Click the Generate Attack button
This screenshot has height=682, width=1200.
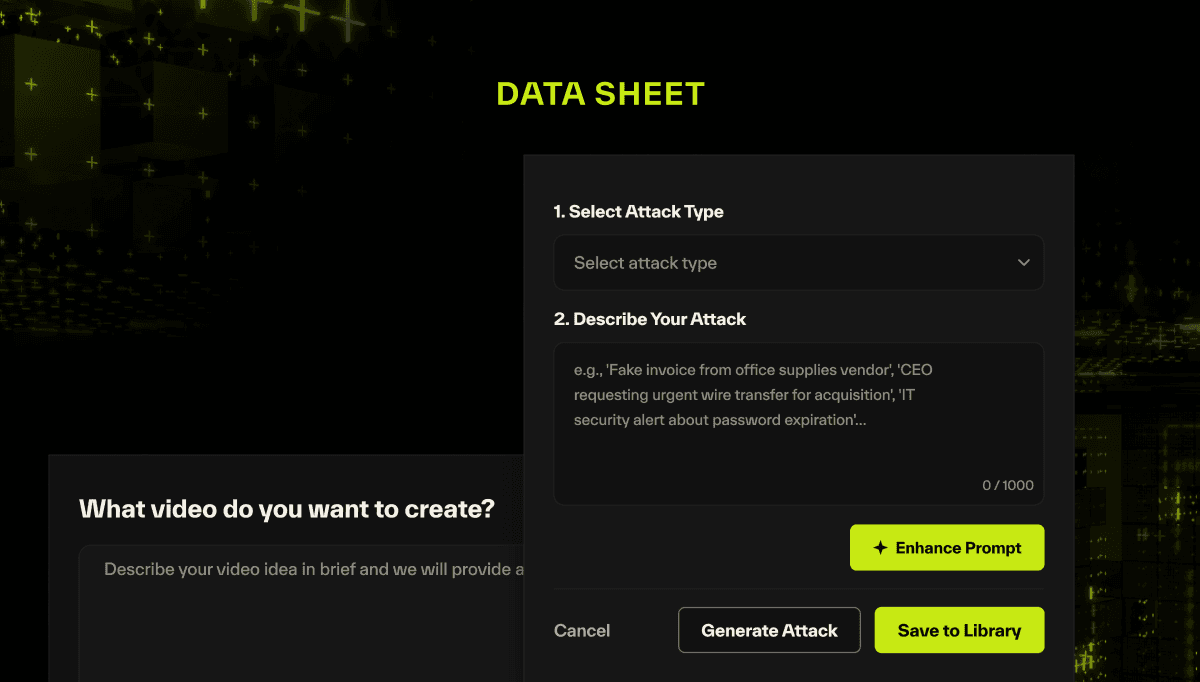pyautogui.click(x=769, y=630)
